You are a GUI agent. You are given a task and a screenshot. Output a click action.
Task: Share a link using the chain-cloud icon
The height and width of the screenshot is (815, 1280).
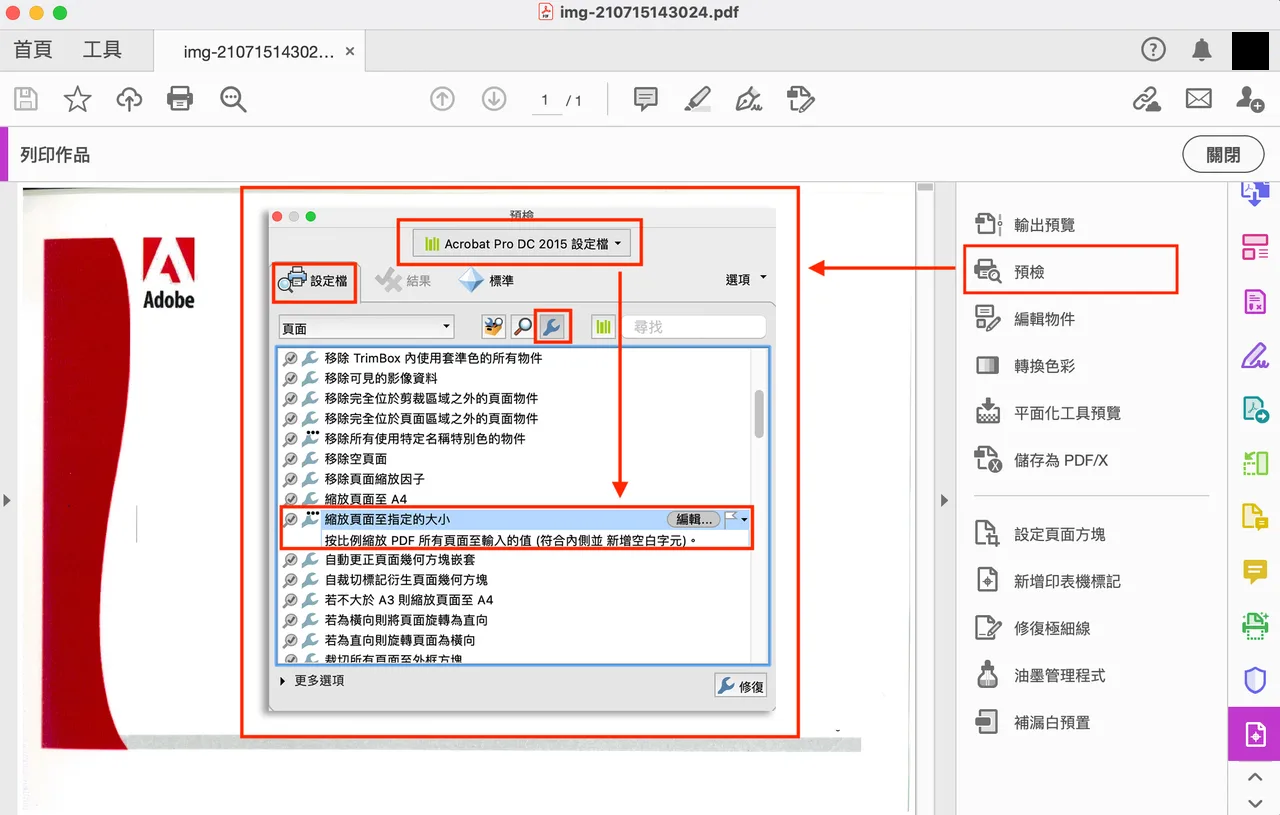[x=1146, y=99]
